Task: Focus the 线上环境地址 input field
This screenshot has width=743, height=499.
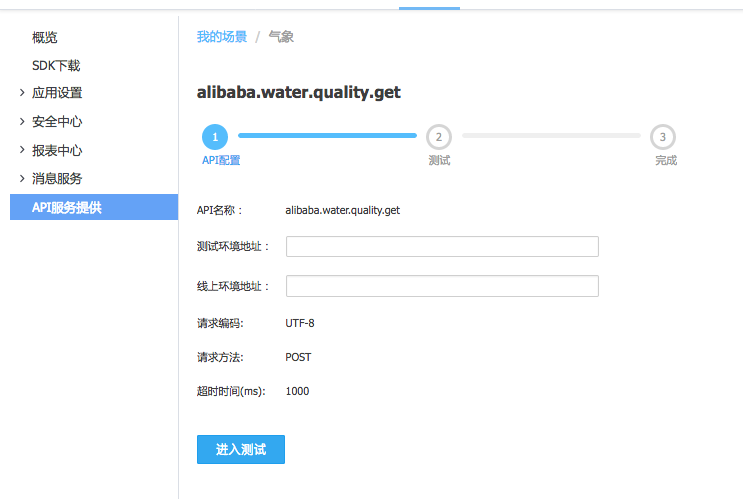Action: tap(442, 286)
